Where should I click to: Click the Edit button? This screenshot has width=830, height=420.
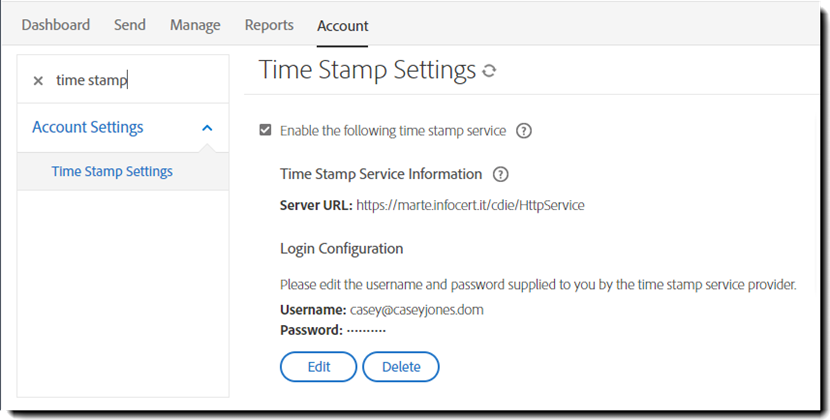click(318, 367)
